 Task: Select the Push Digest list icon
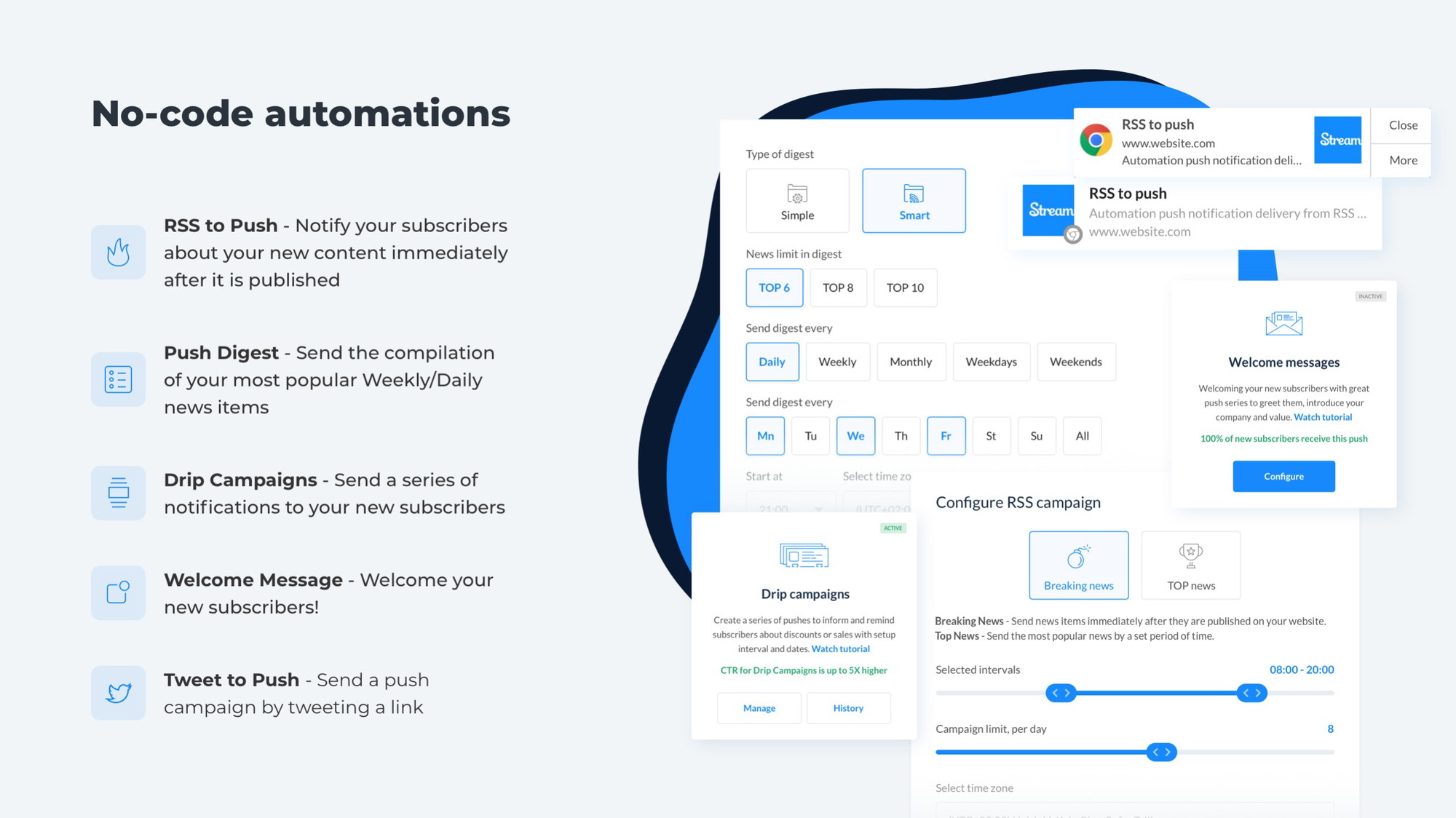[x=117, y=378]
